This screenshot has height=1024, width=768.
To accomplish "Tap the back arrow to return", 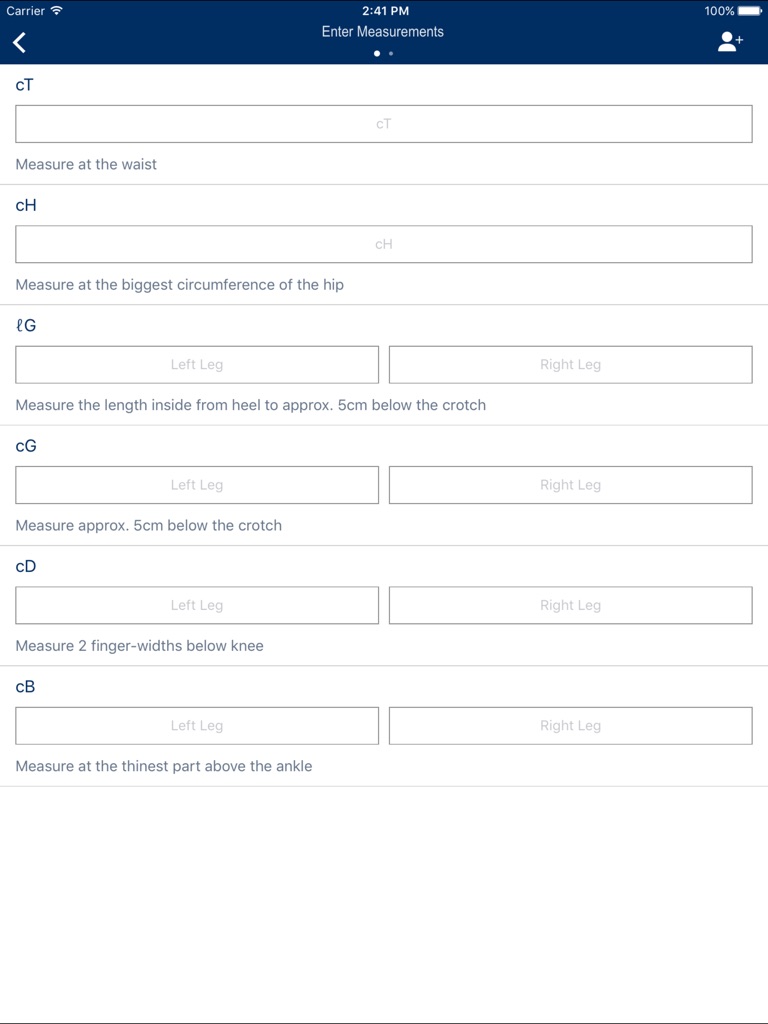I will click(x=18, y=42).
